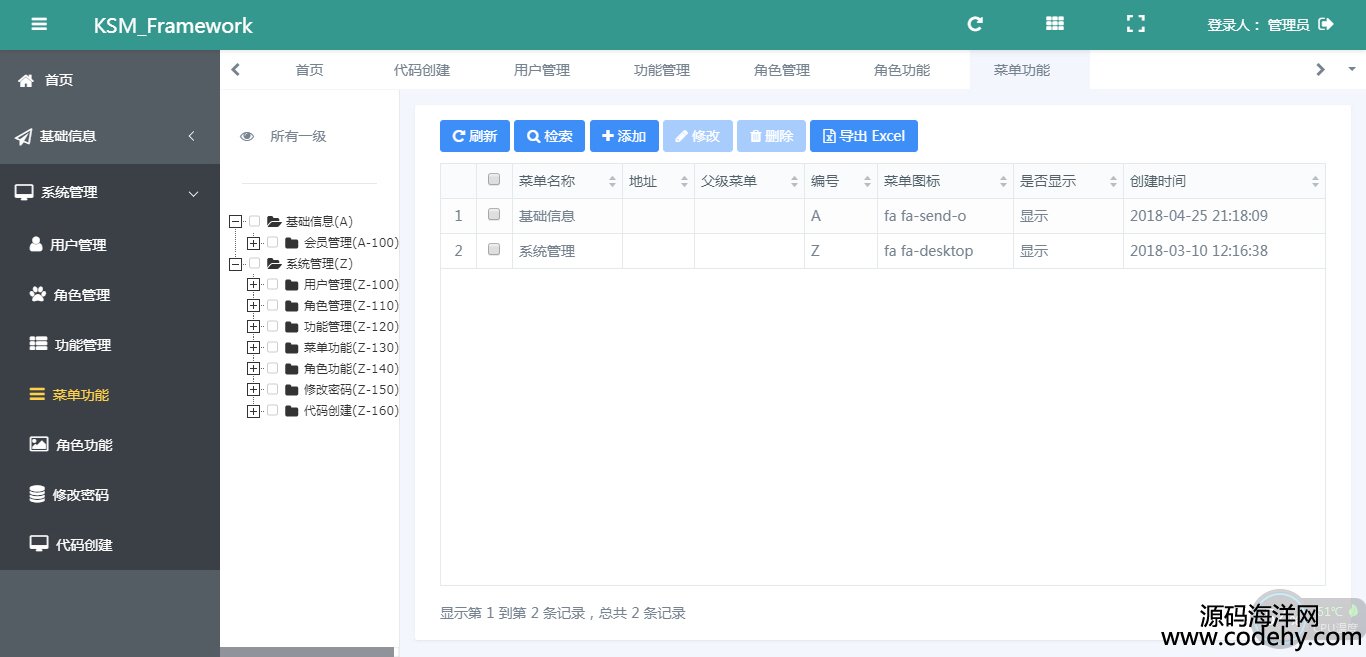Click the folder icon of 菜单功能(Z-130)
Screen dimensions: 1366x657
[291, 348]
